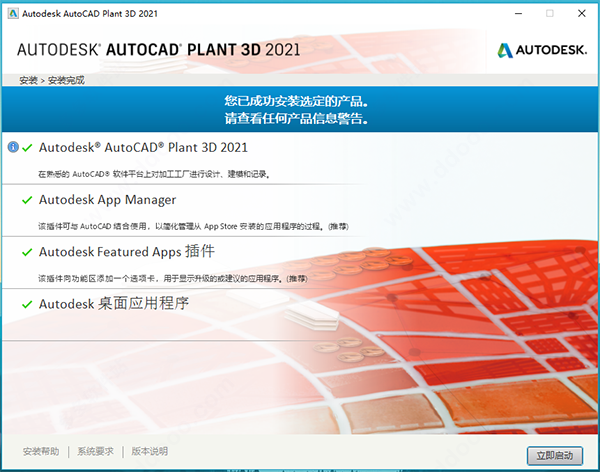Select the Autodesk AutoCAD Plant 3D 2021 product title
600x472 pixels.
coord(143,147)
